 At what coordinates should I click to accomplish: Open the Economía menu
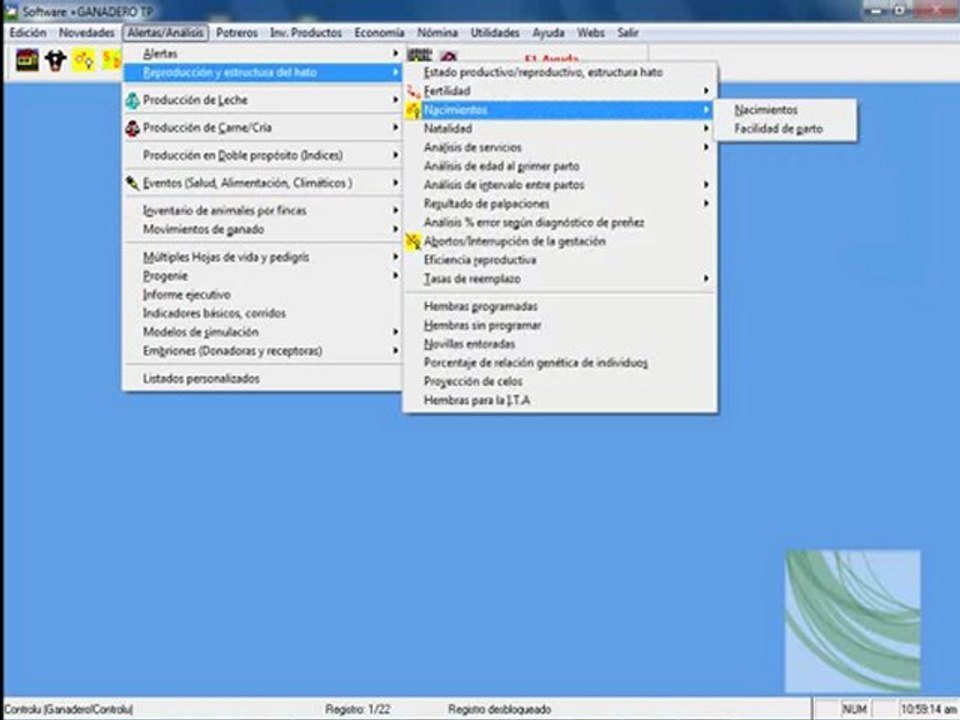click(379, 32)
